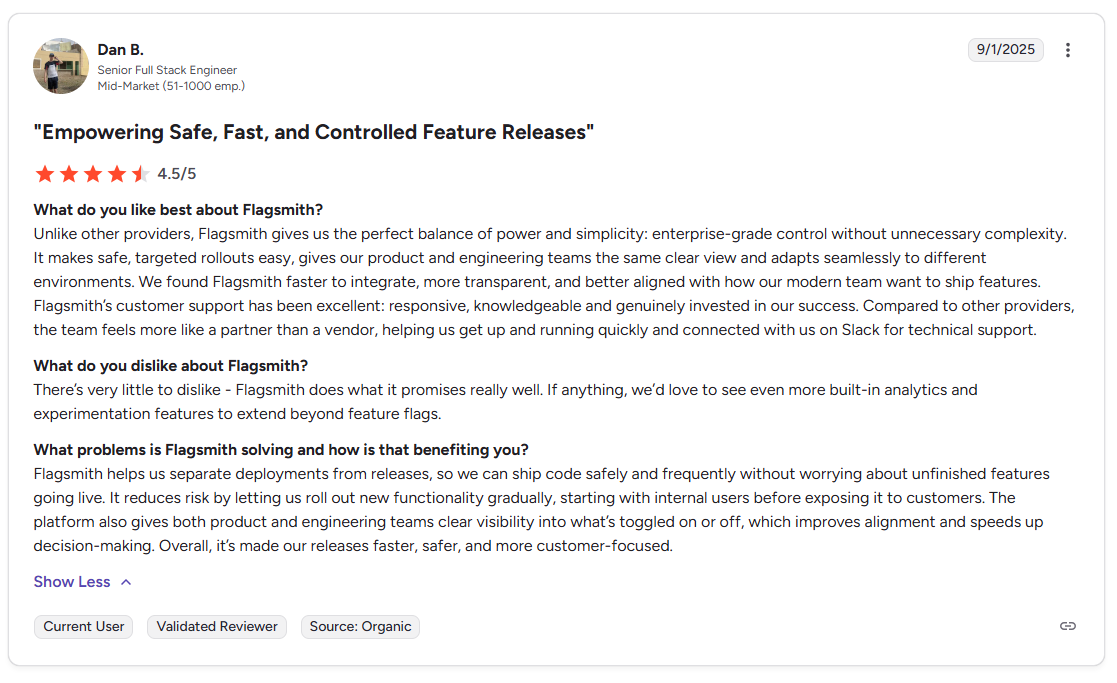Click the upward chevron beside Show Less
The image size is (1117, 683).
125,581
